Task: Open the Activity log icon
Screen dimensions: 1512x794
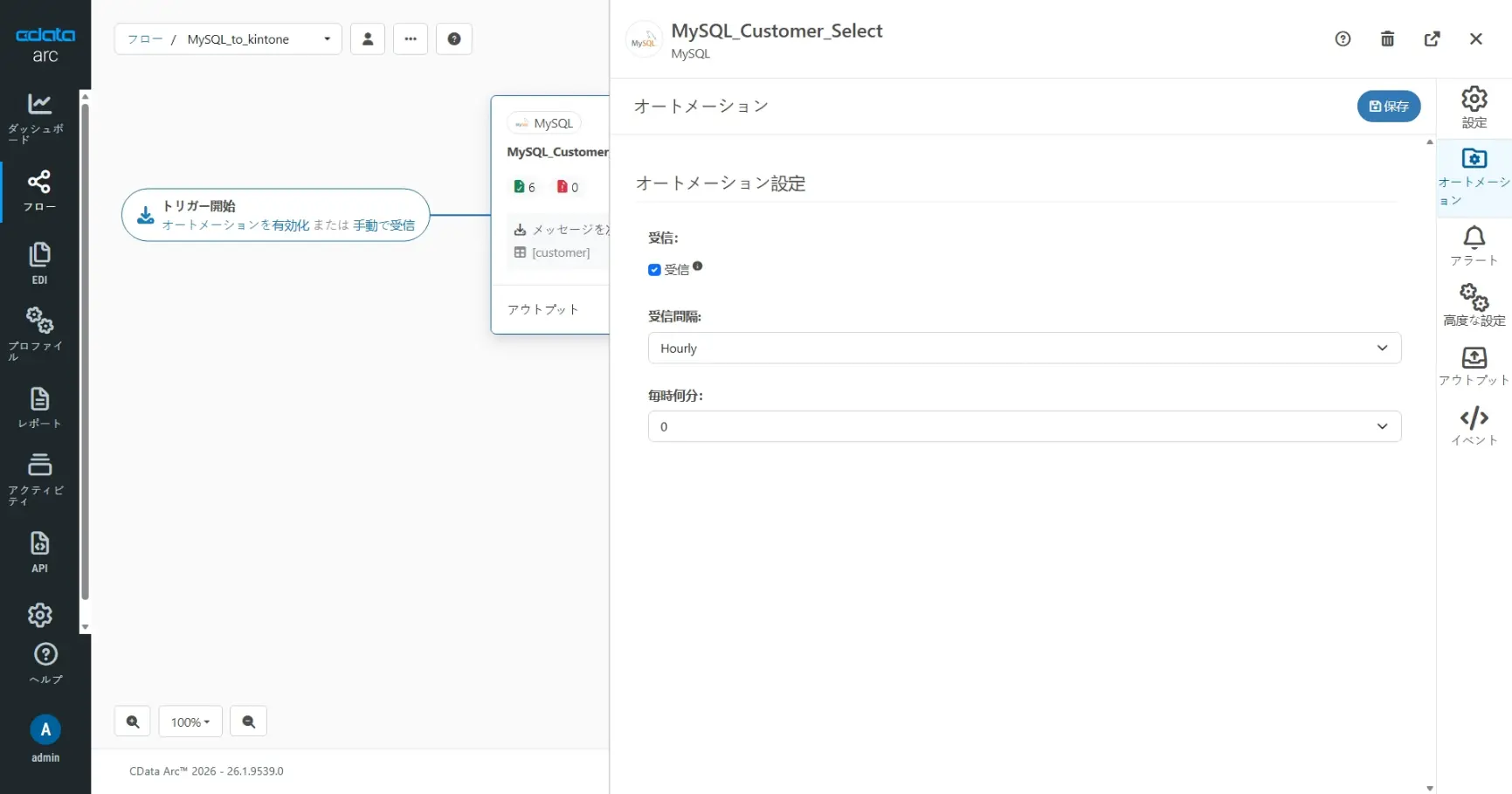Action: [39, 477]
